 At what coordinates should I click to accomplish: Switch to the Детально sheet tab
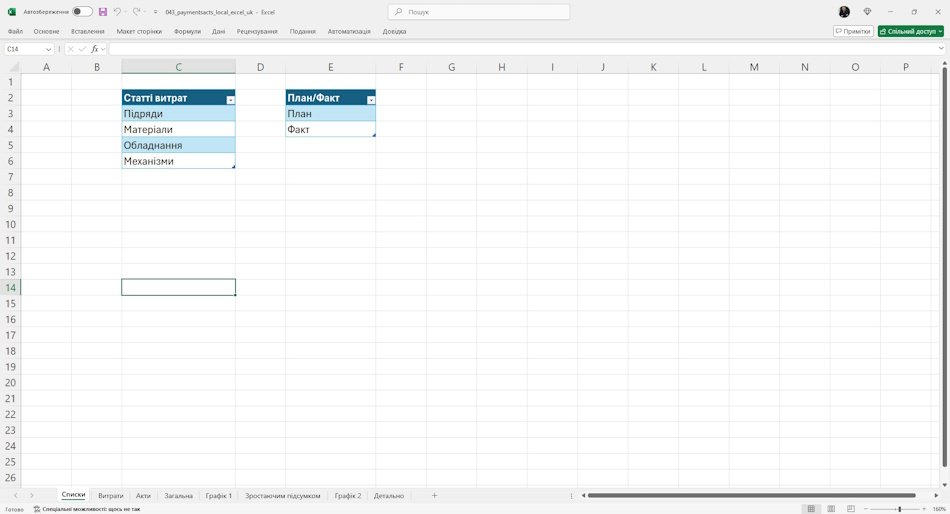(388, 495)
